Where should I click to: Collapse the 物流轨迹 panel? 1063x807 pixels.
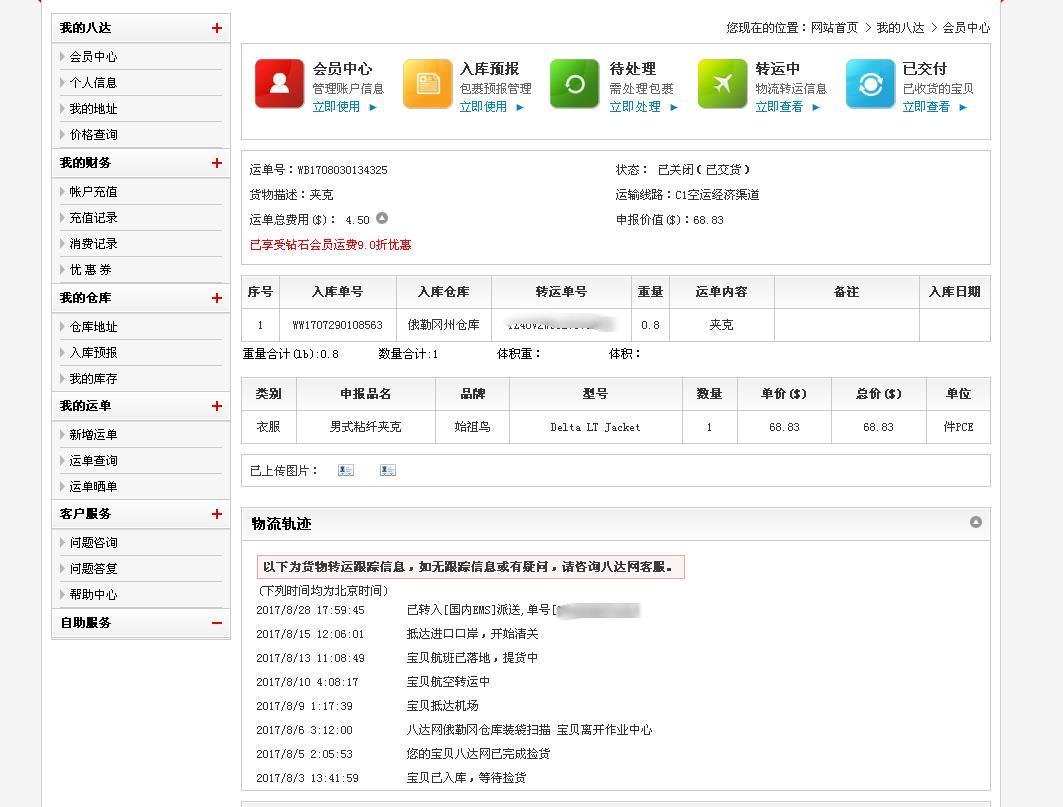coord(975,522)
